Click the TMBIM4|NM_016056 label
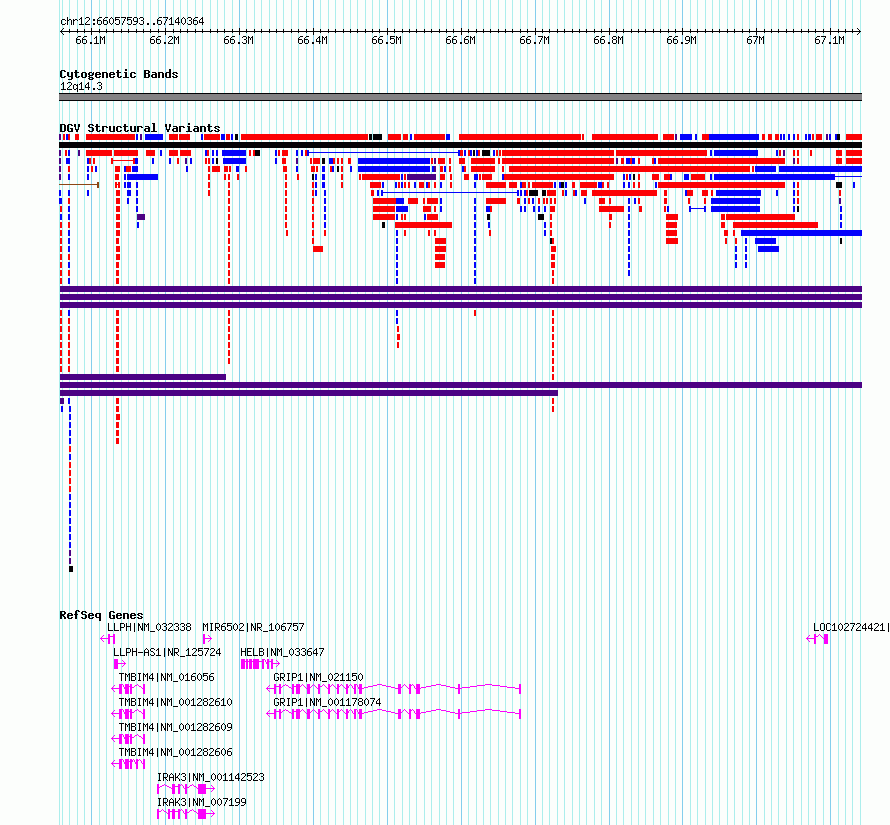 pyautogui.click(x=166, y=677)
